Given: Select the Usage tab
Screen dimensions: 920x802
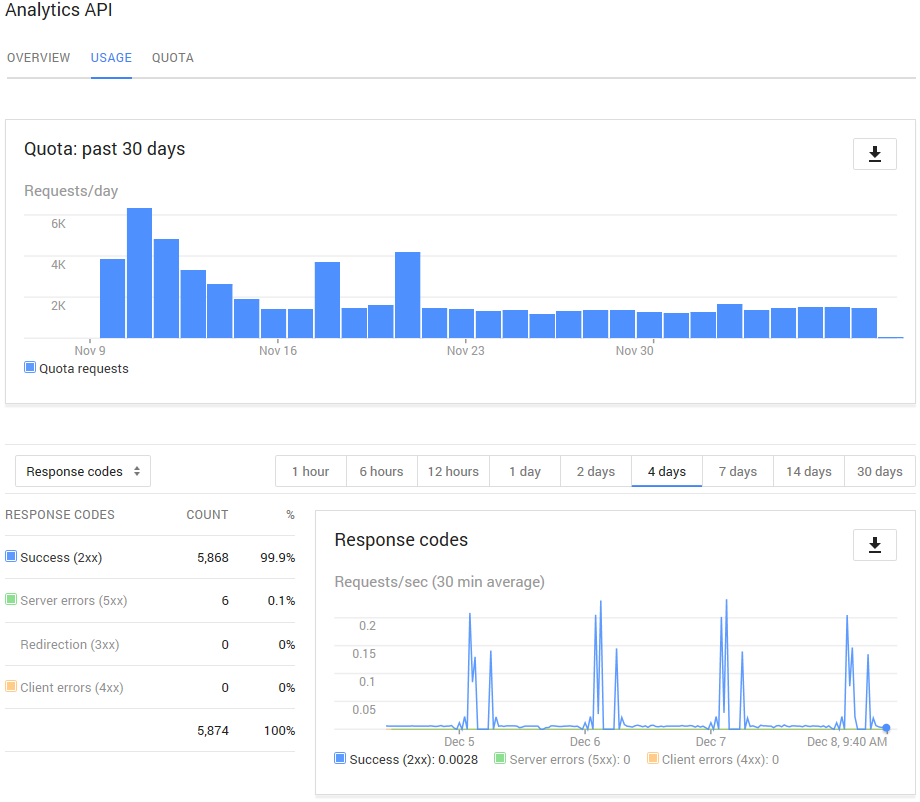Looking at the screenshot, I should pyautogui.click(x=111, y=57).
